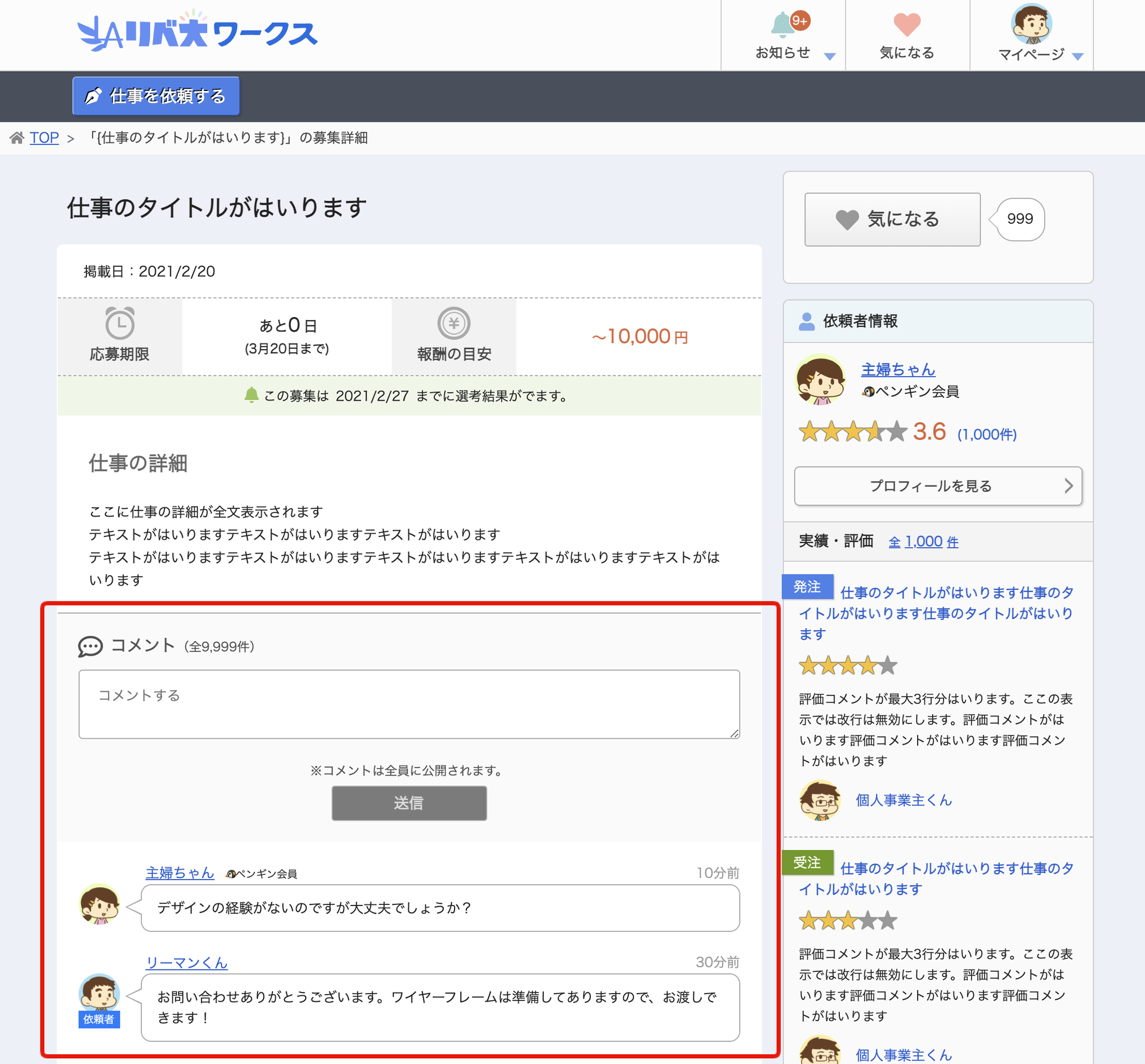Click the Shufti Works logo

(198, 33)
